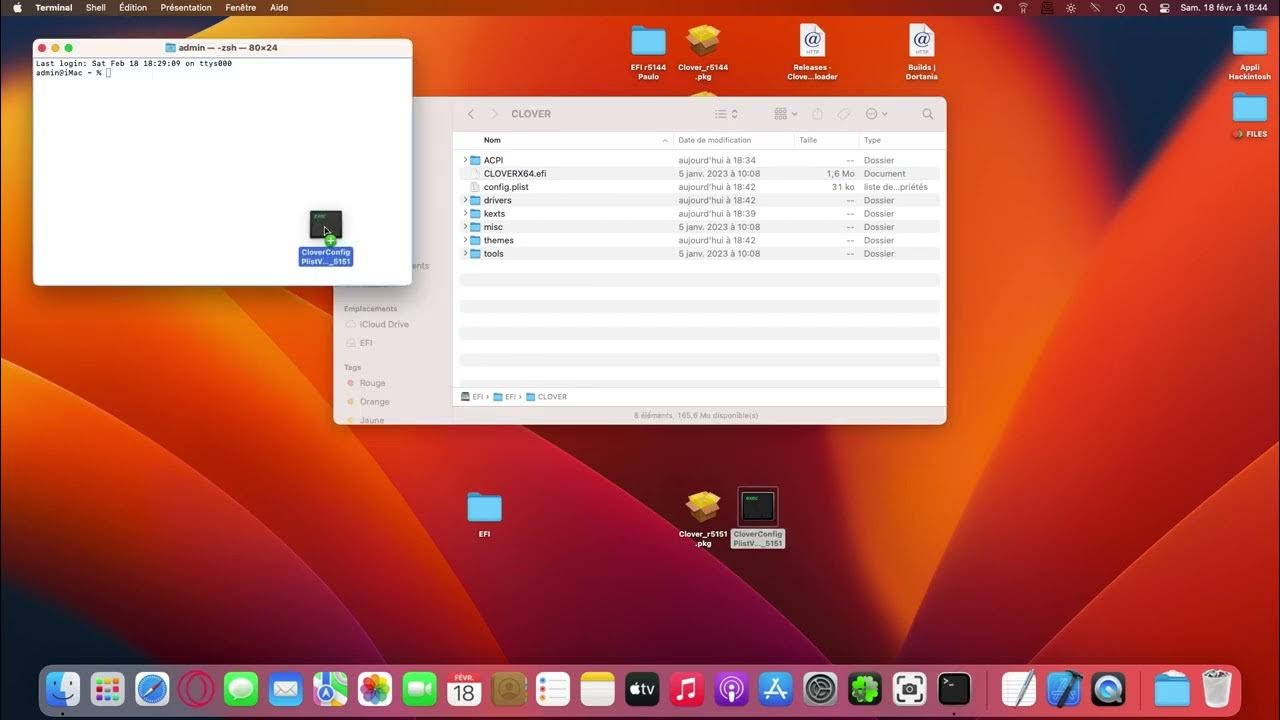Viewport: 1280px width, 720px height.
Task: Launch Music from the Dock
Action: pyautogui.click(x=686, y=688)
